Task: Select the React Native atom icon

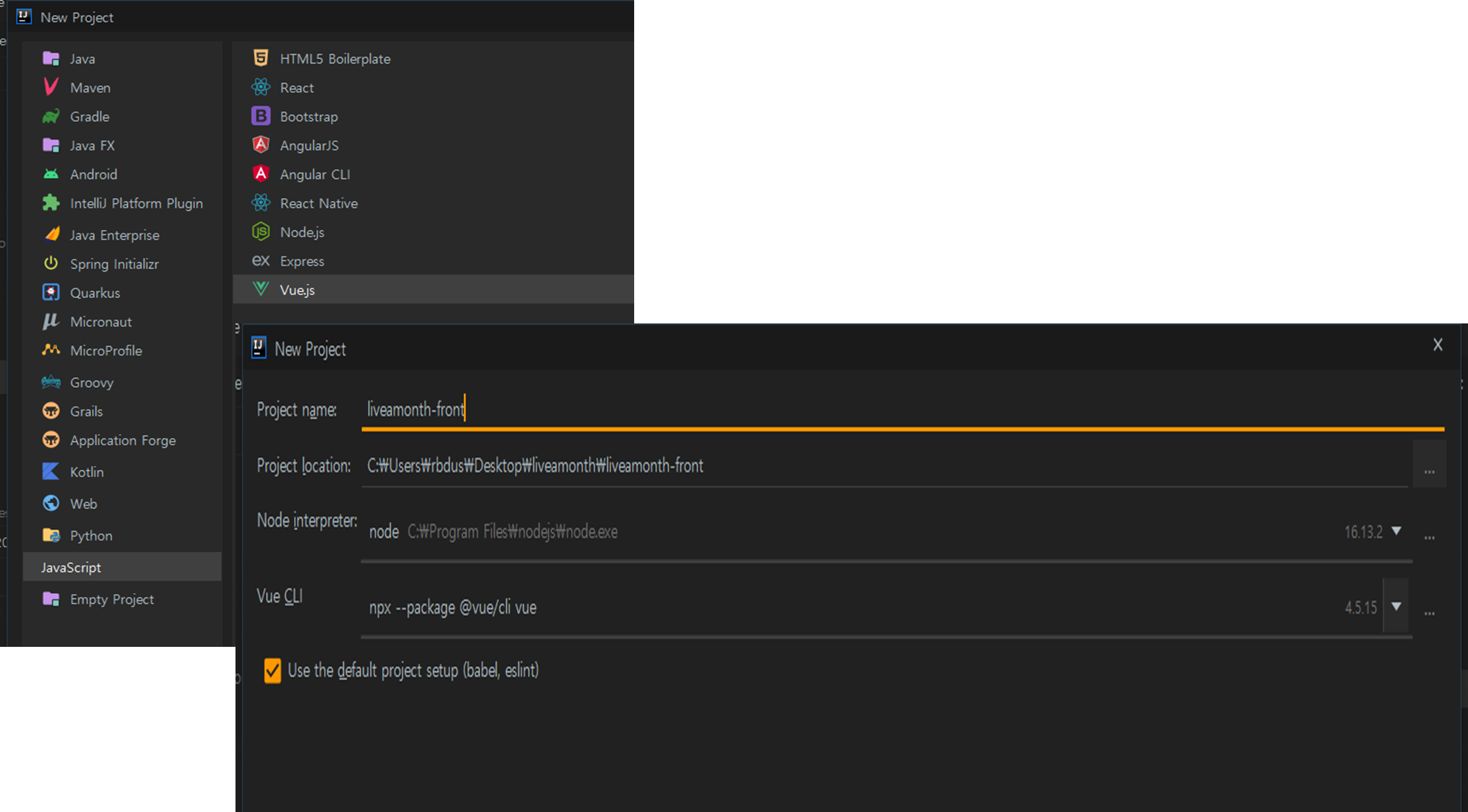Action: (x=261, y=203)
